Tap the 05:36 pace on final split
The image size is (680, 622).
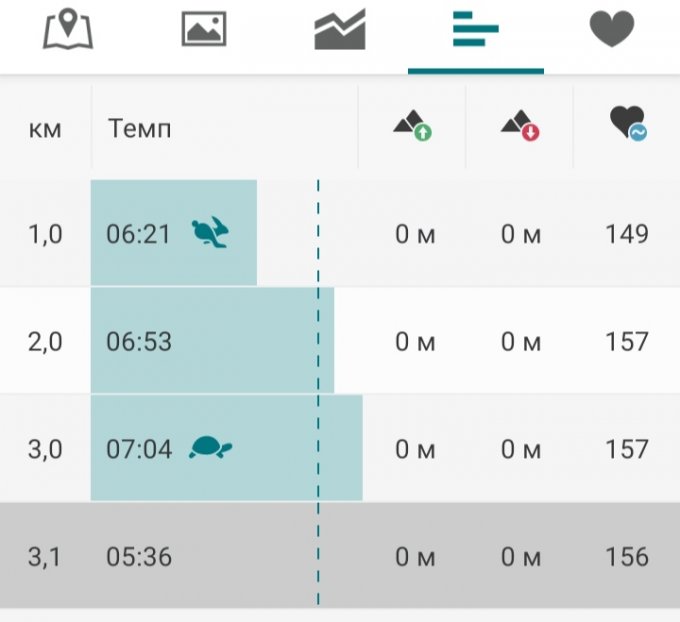(139, 557)
